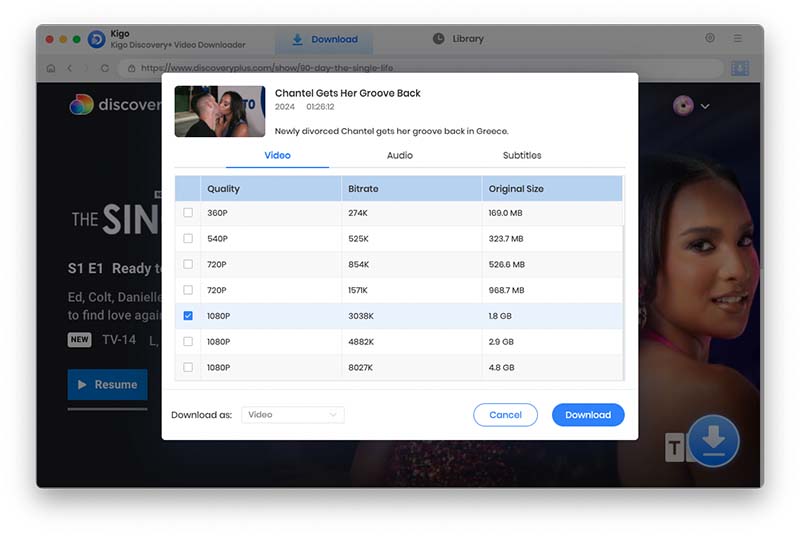The width and height of the screenshot is (800, 536).
Task: Open settings gear in title bar
Action: point(710,38)
